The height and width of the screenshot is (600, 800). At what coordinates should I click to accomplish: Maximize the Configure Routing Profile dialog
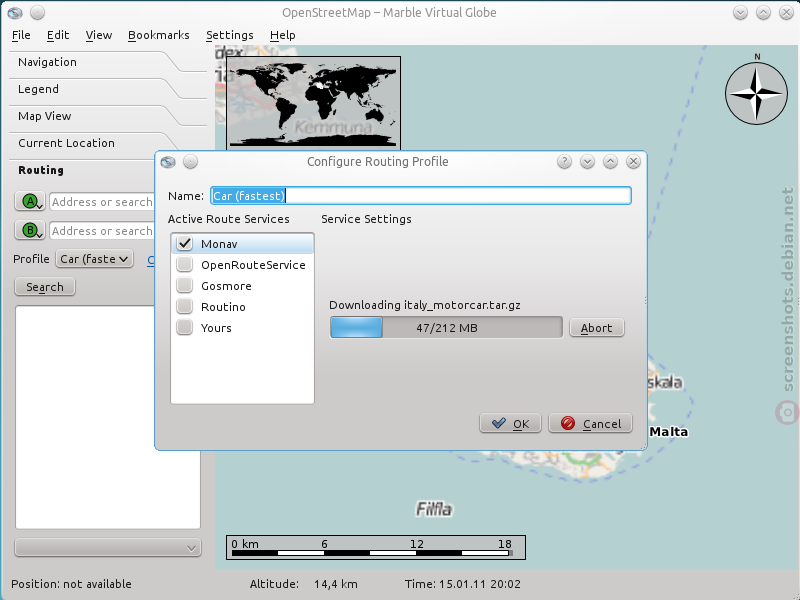coord(610,162)
